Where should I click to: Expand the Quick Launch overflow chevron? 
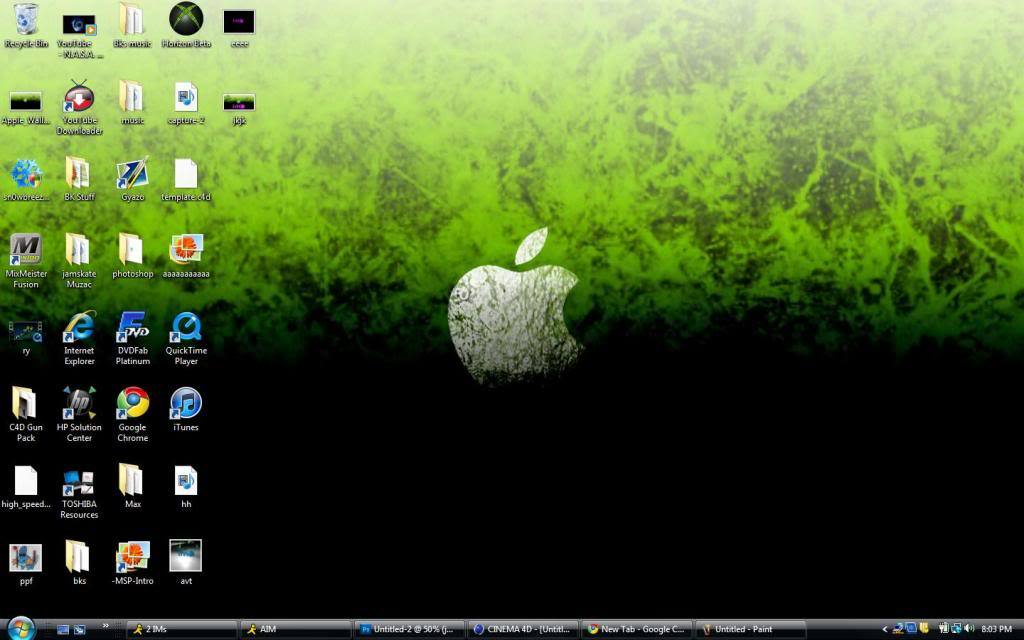pos(106,626)
